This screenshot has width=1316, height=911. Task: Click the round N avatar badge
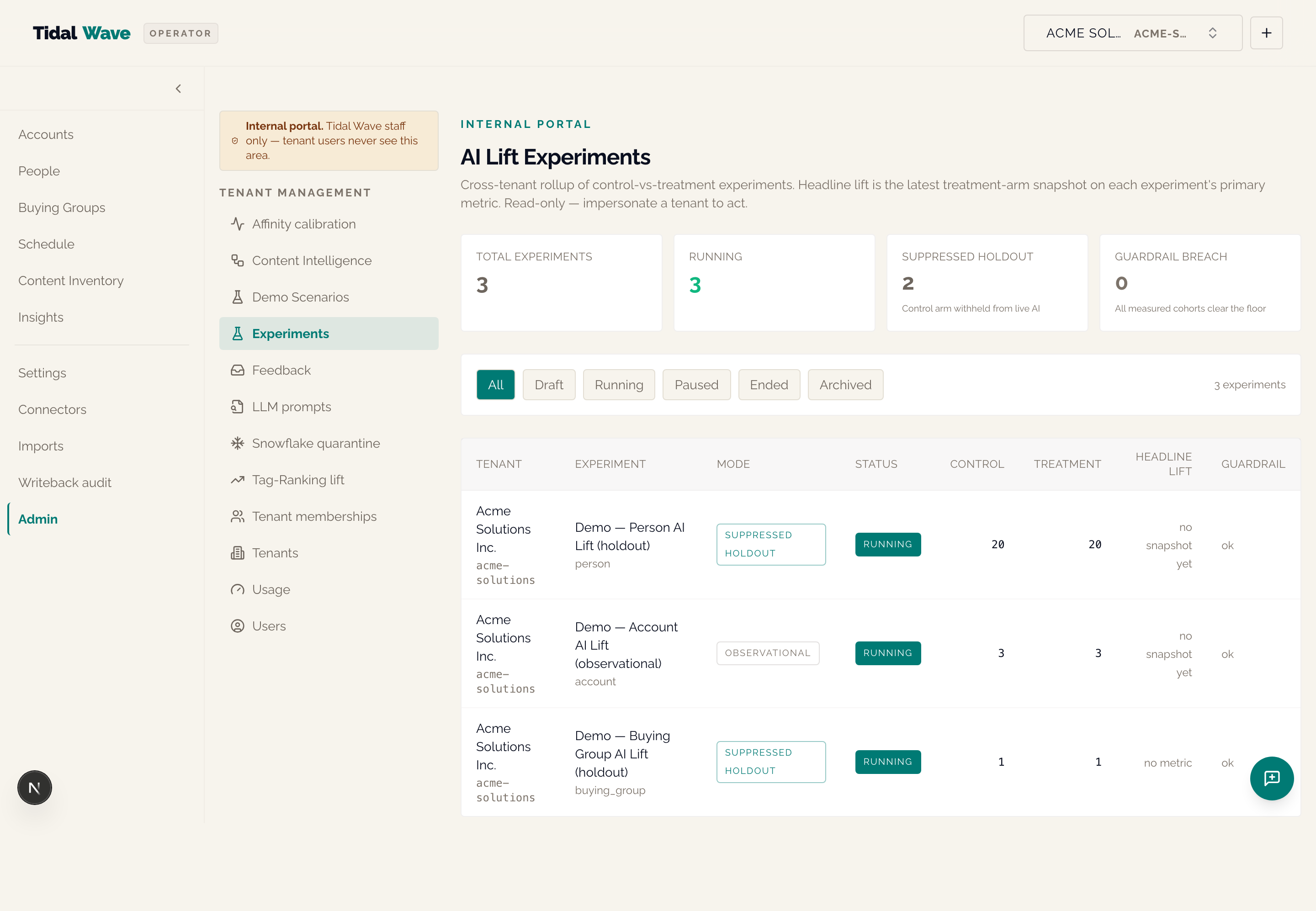pyautogui.click(x=34, y=788)
